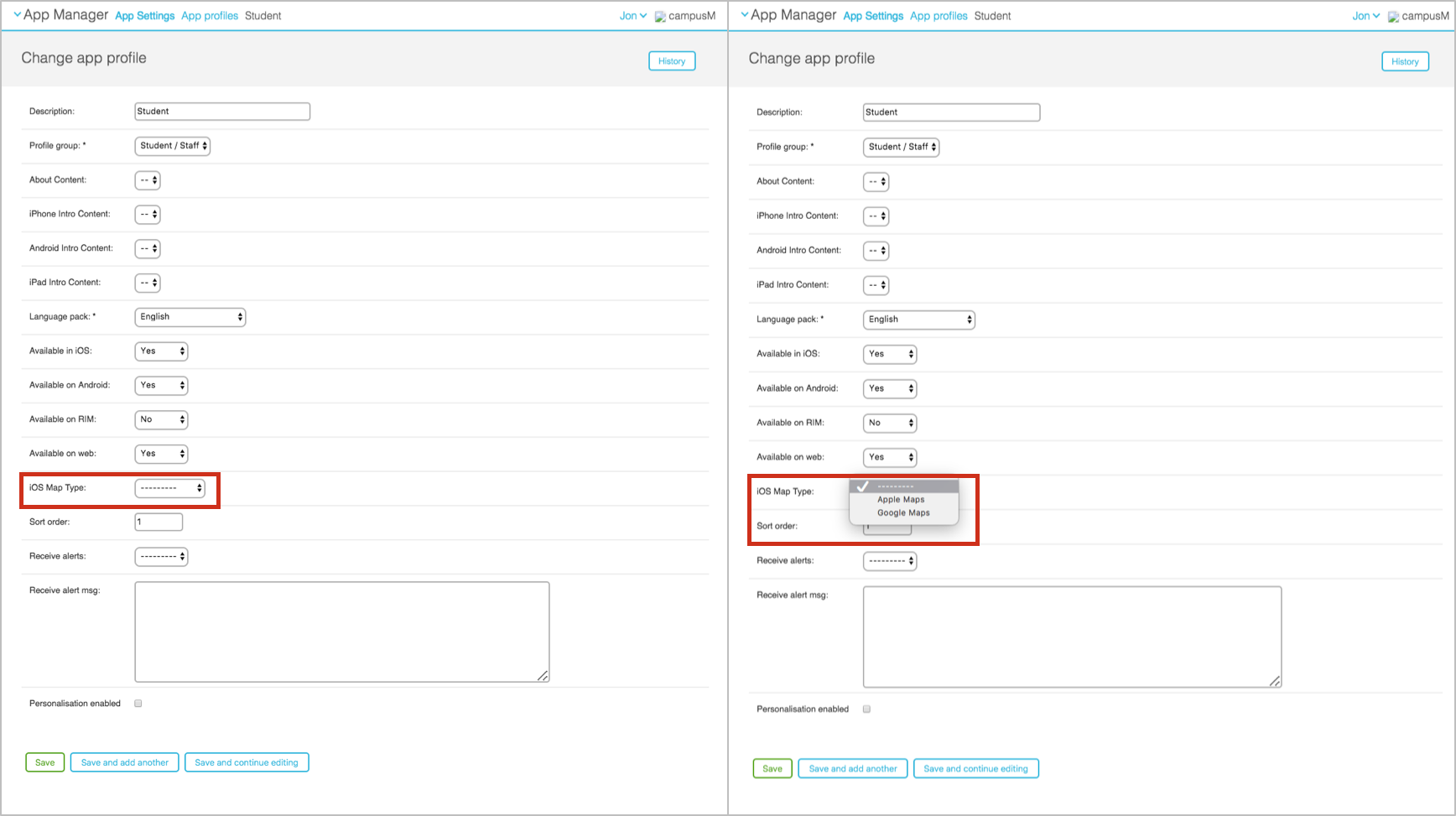Image resolution: width=1456 pixels, height=816 pixels.
Task: Click History button in right panel
Action: click(x=1405, y=61)
